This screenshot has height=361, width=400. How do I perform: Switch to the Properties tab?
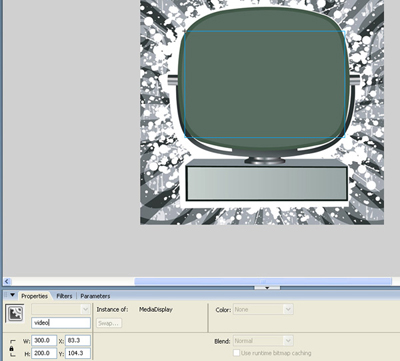click(x=34, y=296)
